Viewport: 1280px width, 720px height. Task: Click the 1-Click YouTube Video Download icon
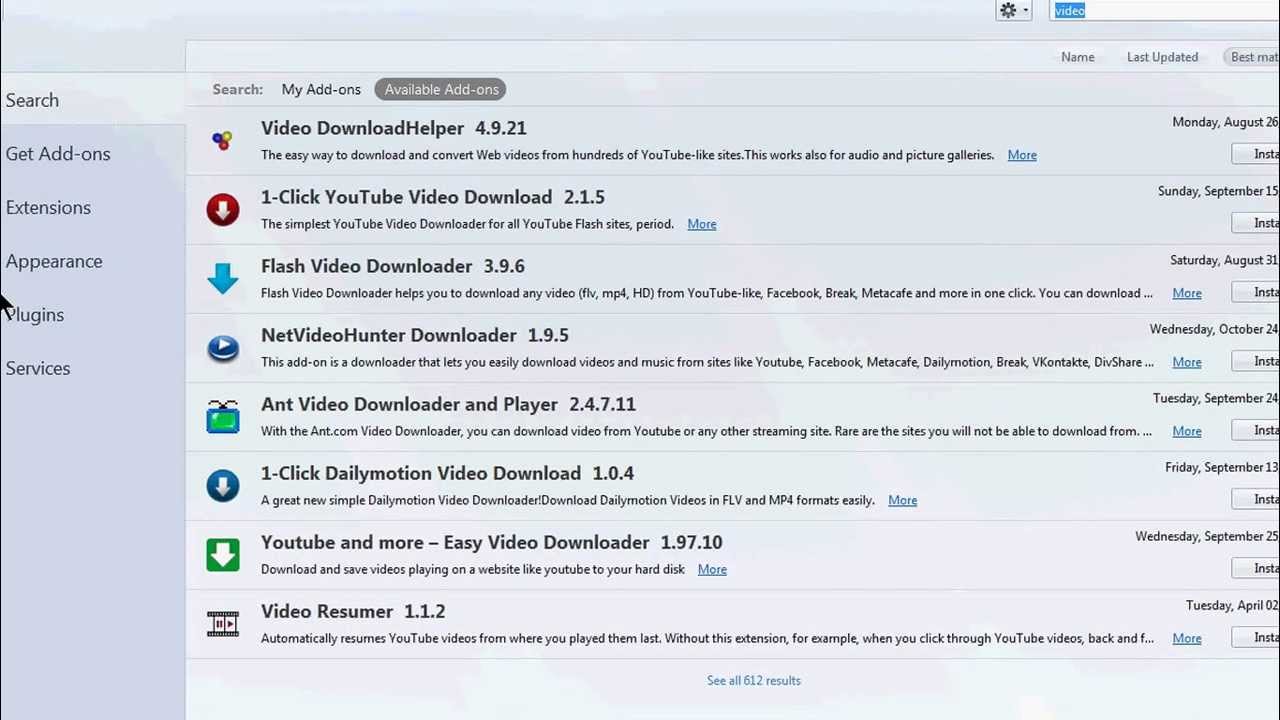223,209
